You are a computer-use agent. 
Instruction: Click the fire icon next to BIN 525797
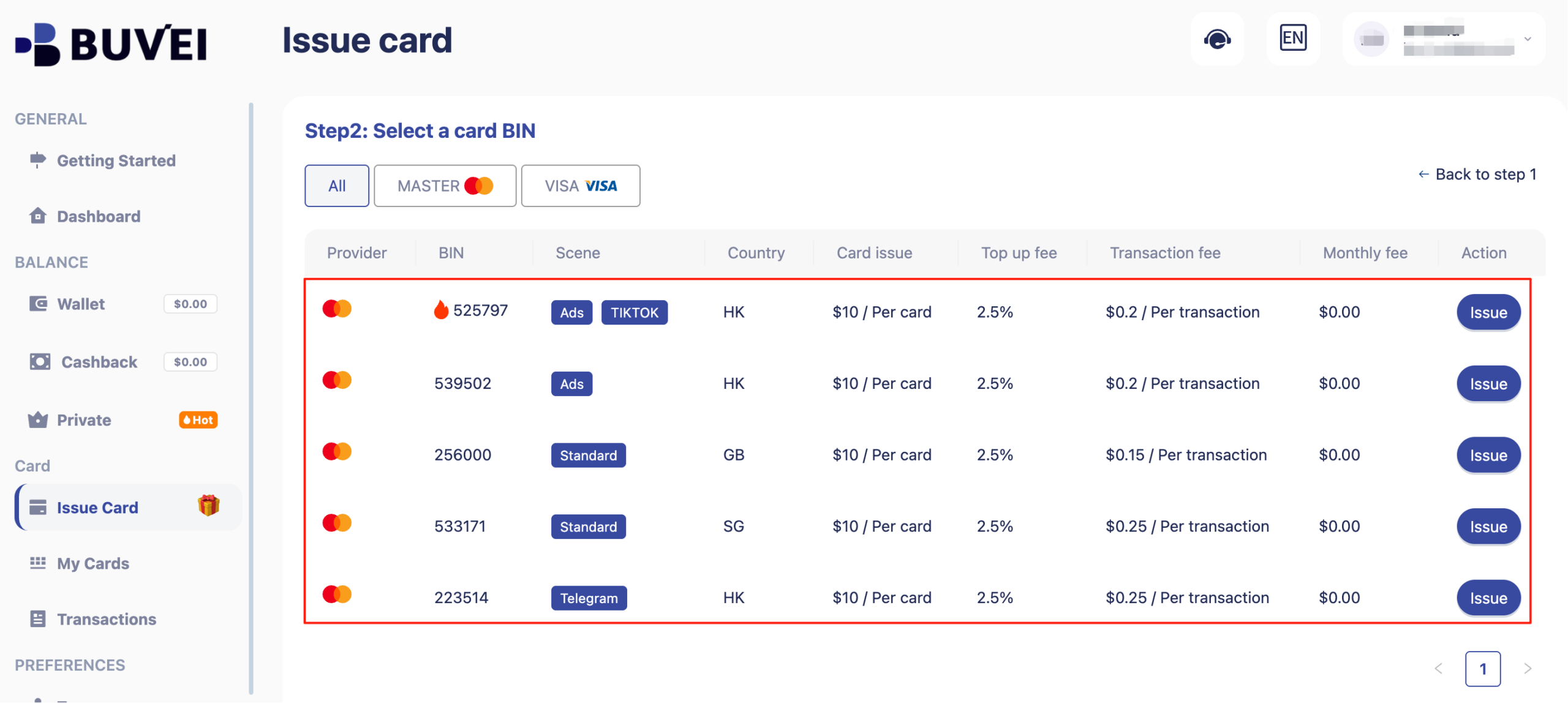440,310
